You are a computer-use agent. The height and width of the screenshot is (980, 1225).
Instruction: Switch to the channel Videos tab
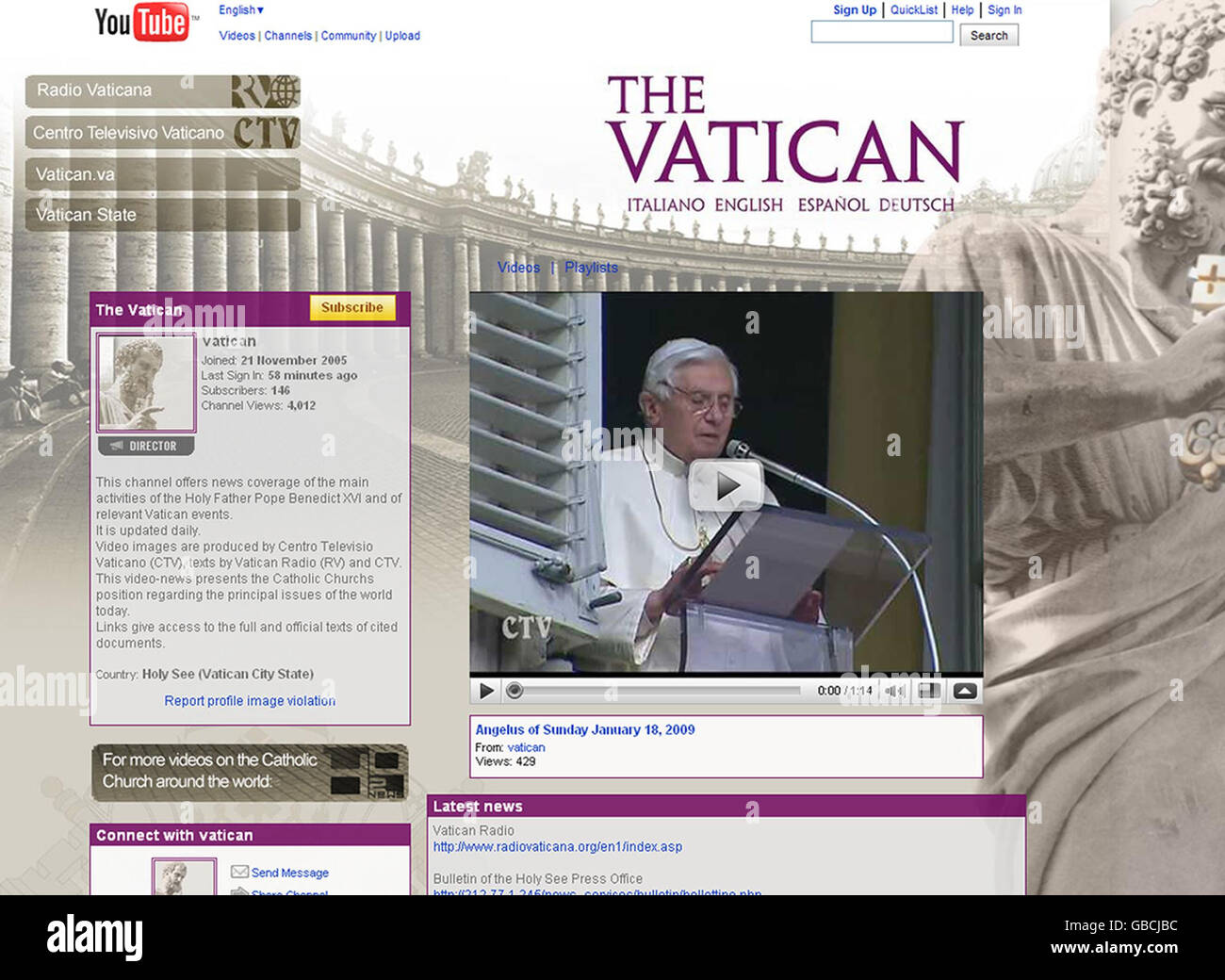[x=518, y=268]
